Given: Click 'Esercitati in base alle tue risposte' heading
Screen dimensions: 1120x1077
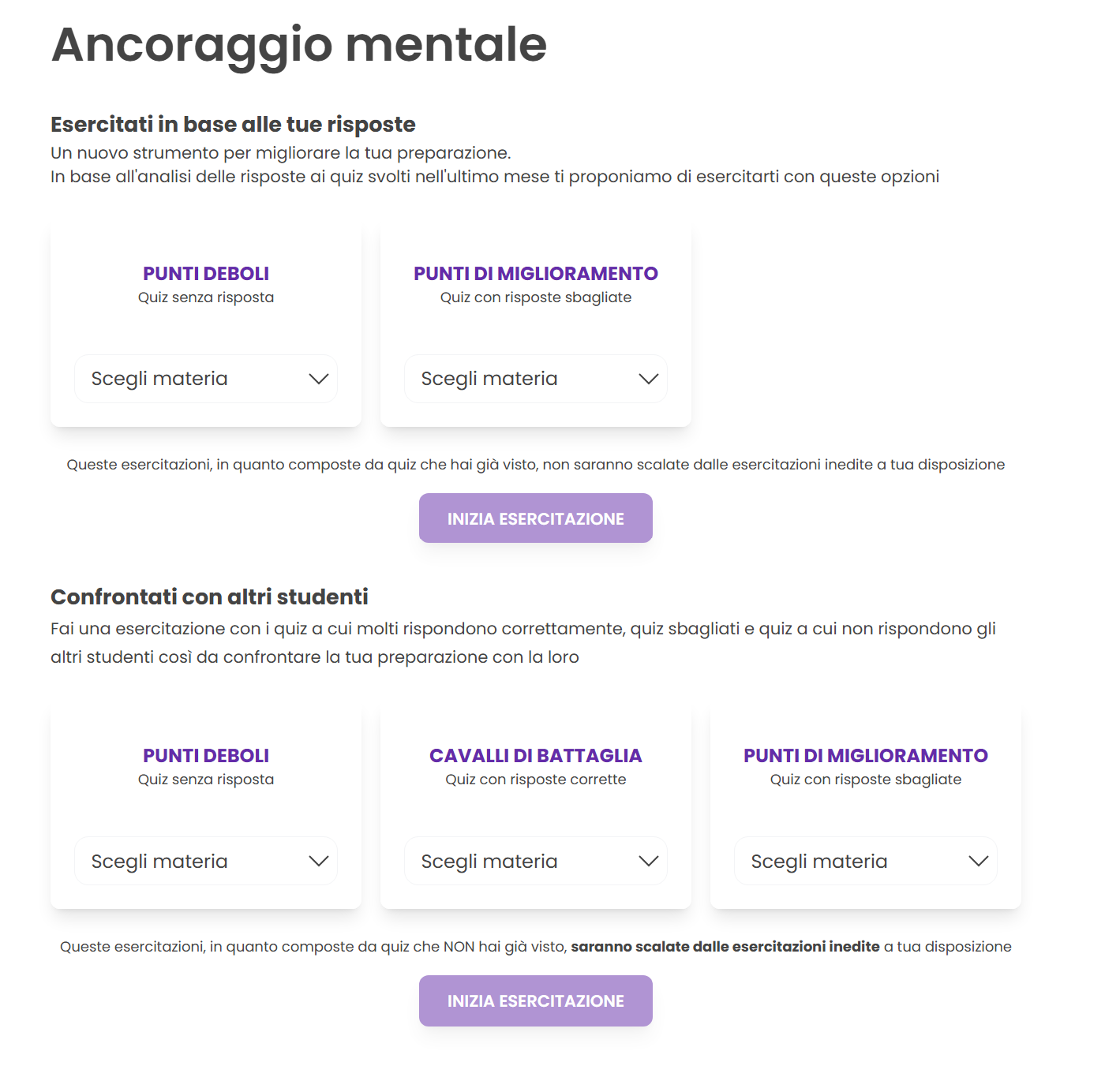Looking at the screenshot, I should [x=233, y=125].
